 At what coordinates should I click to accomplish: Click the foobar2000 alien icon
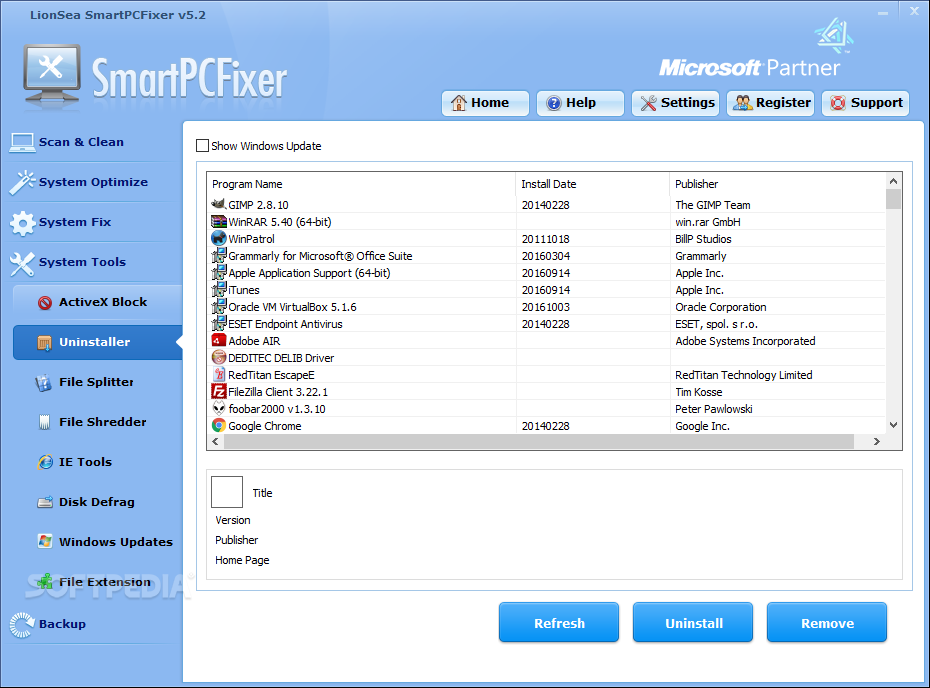tap(219, 409)
